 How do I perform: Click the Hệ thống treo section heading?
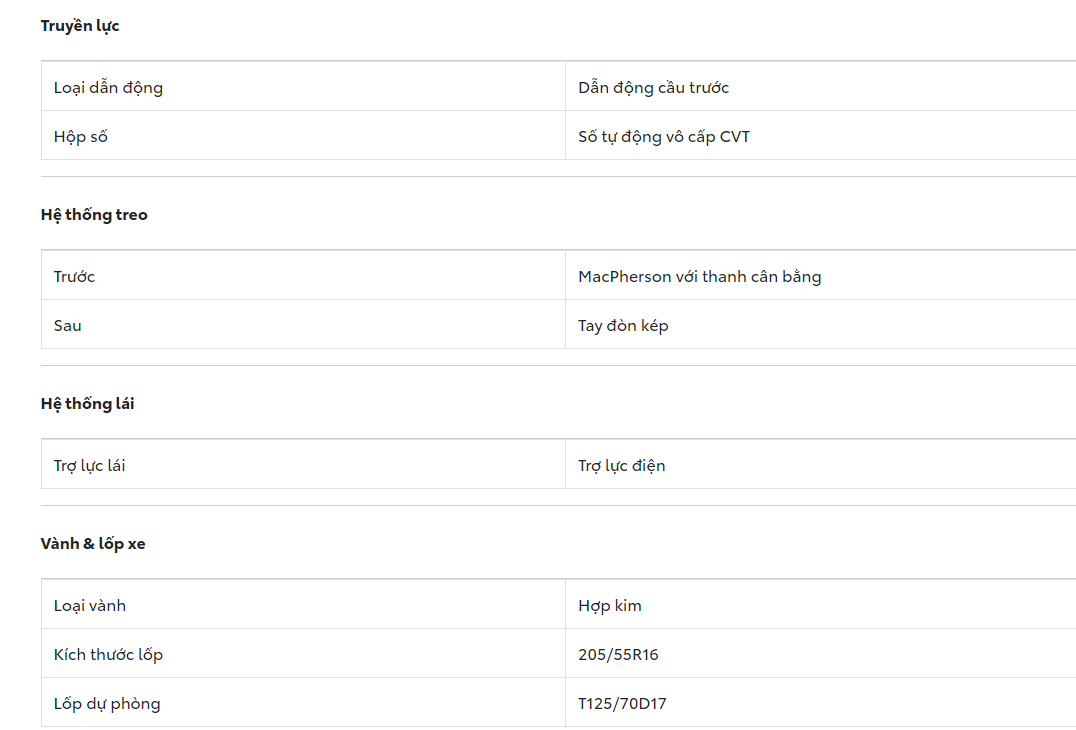pos(94,215)
